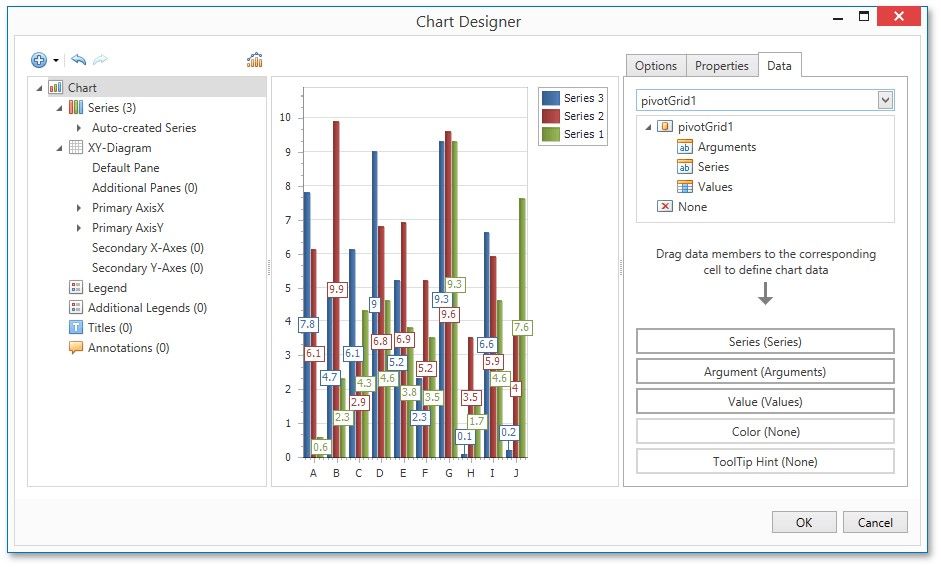941x567 pixels.
Task: Click the Series 2 red legend swatch
Action: (x=551, y=116)
